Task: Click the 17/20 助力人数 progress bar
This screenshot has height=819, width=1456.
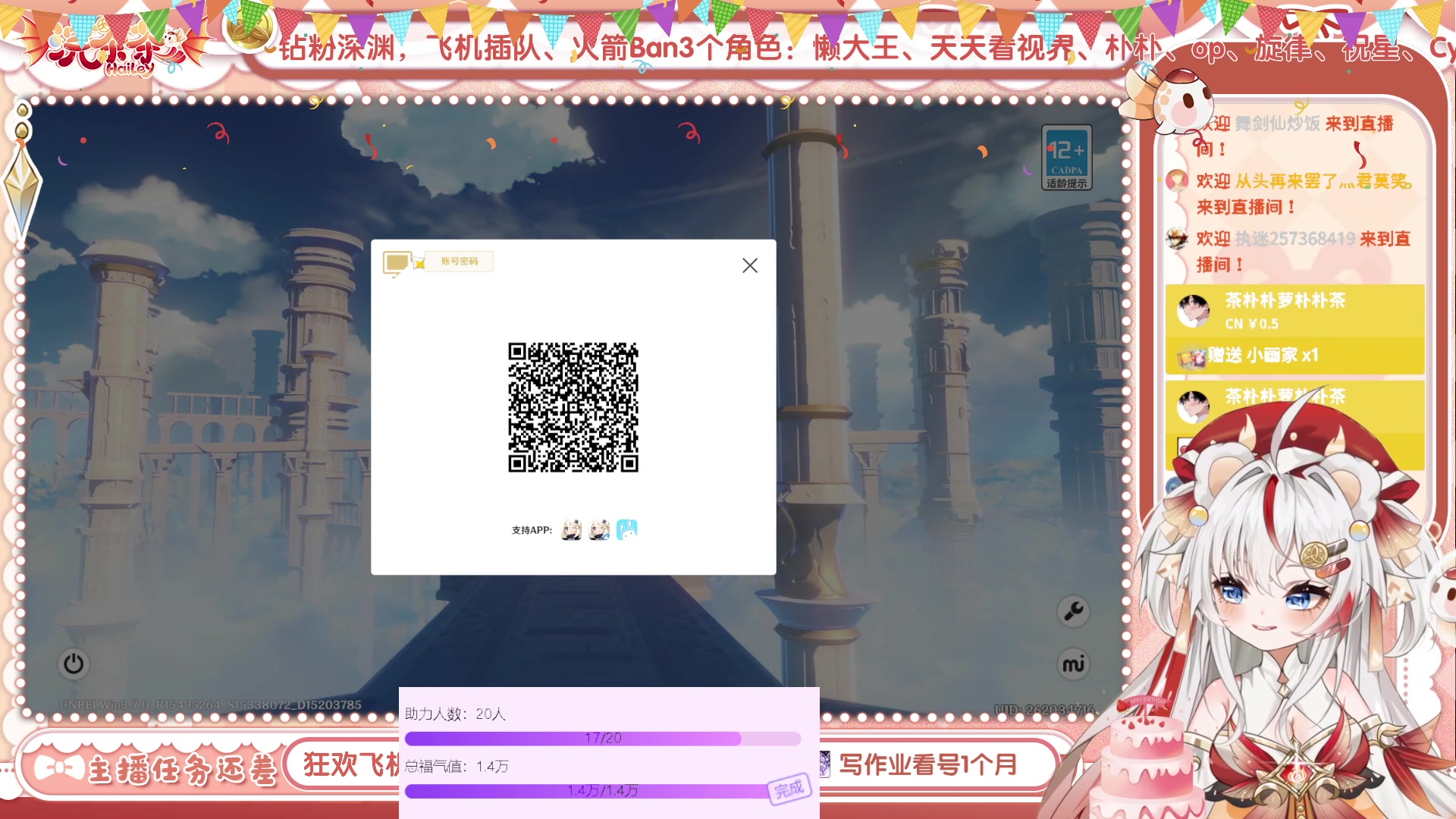Action: [603, 738]
